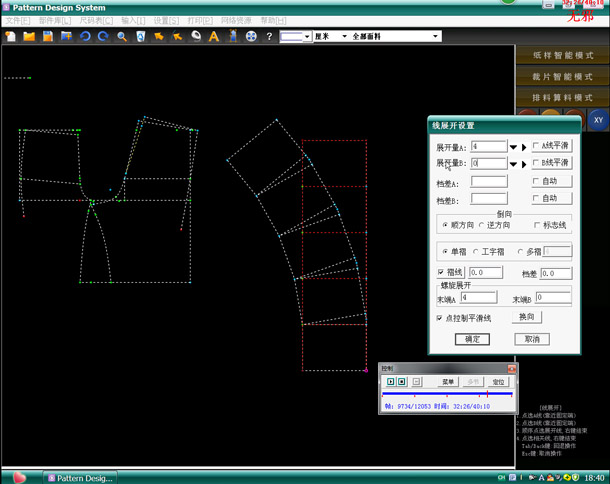The width and height of the screenshot is (610, 484).
Task: Click the 定位 button in control panel
Action: 498,382
